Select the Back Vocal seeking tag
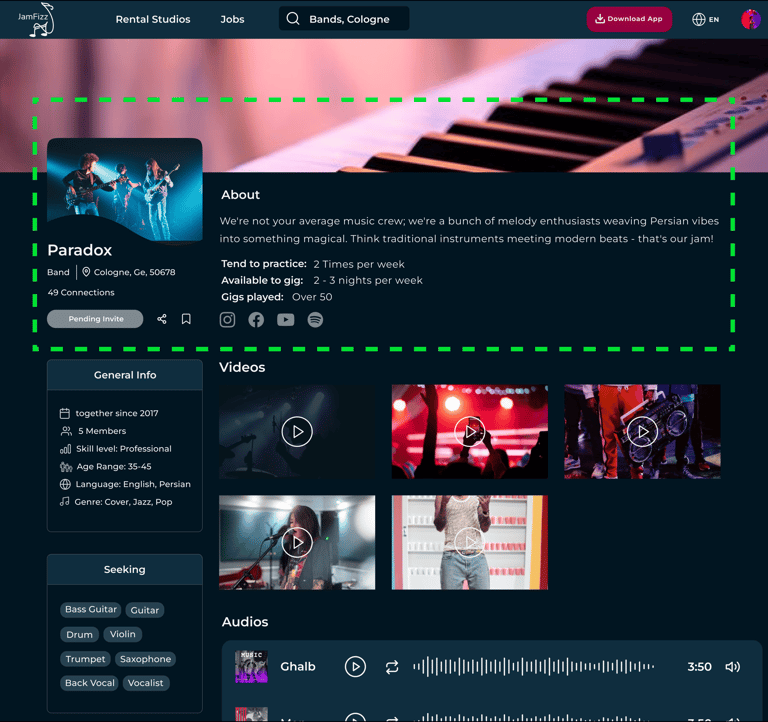 [x=90, y=683]
